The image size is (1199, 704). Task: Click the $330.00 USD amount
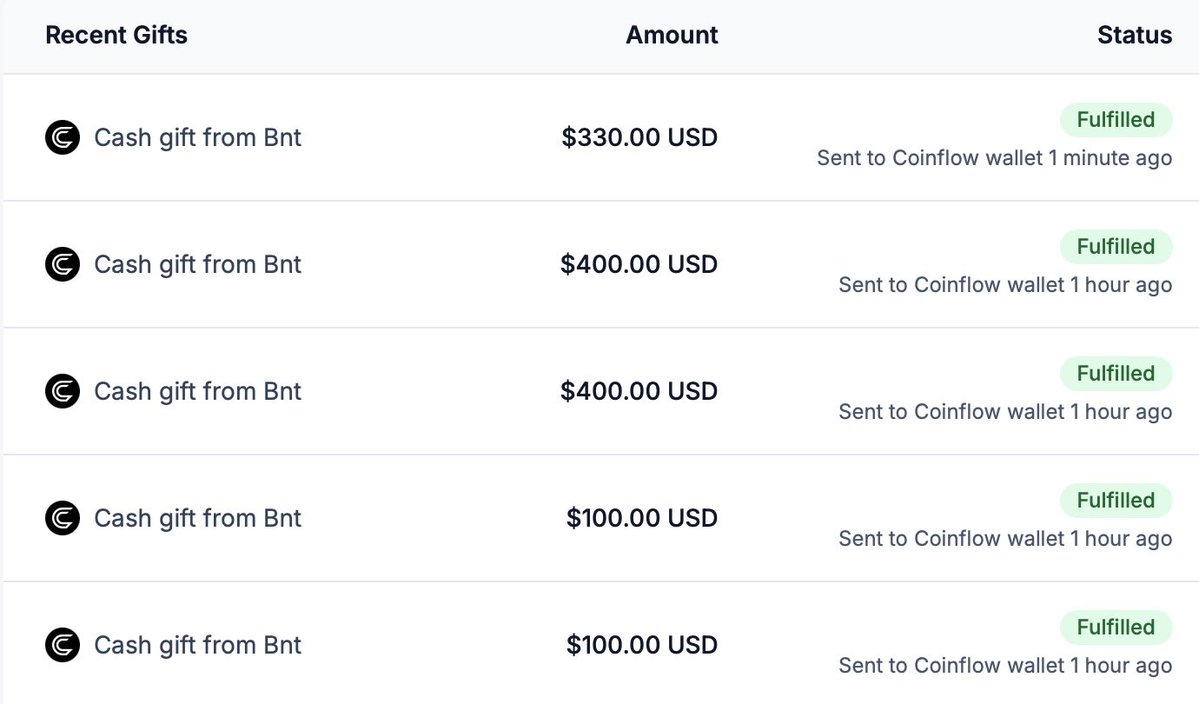tap(639, 138)
